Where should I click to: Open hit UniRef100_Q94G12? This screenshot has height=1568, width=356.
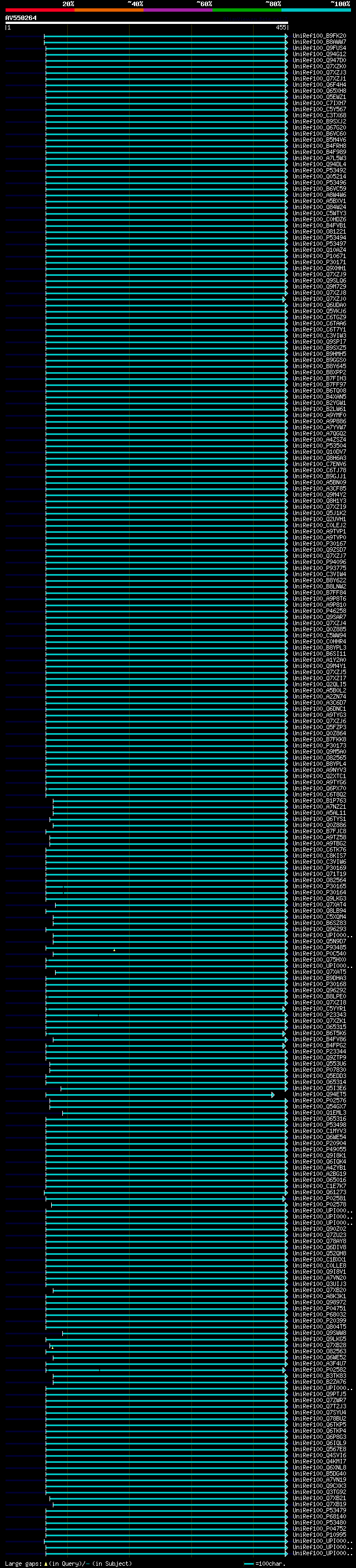319,54
